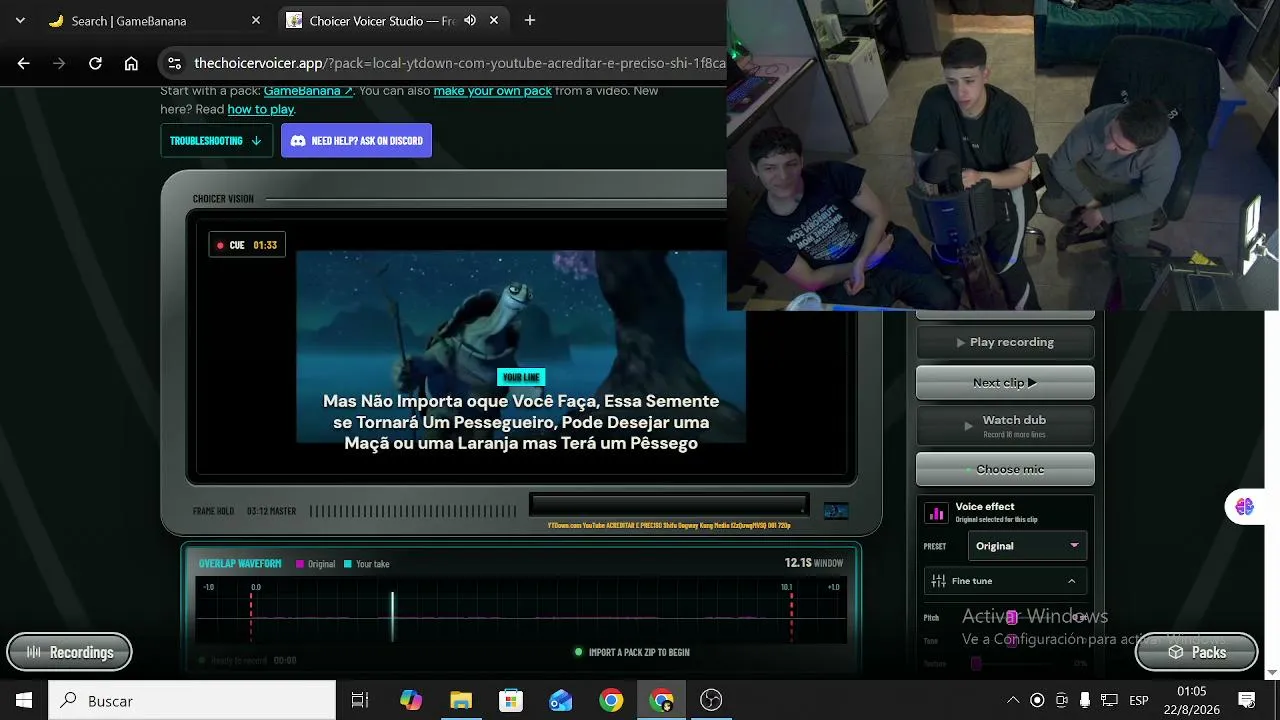Click Need Help? Ask on Discord button
Screen dimensions: 1280x720
pos(356,140)
